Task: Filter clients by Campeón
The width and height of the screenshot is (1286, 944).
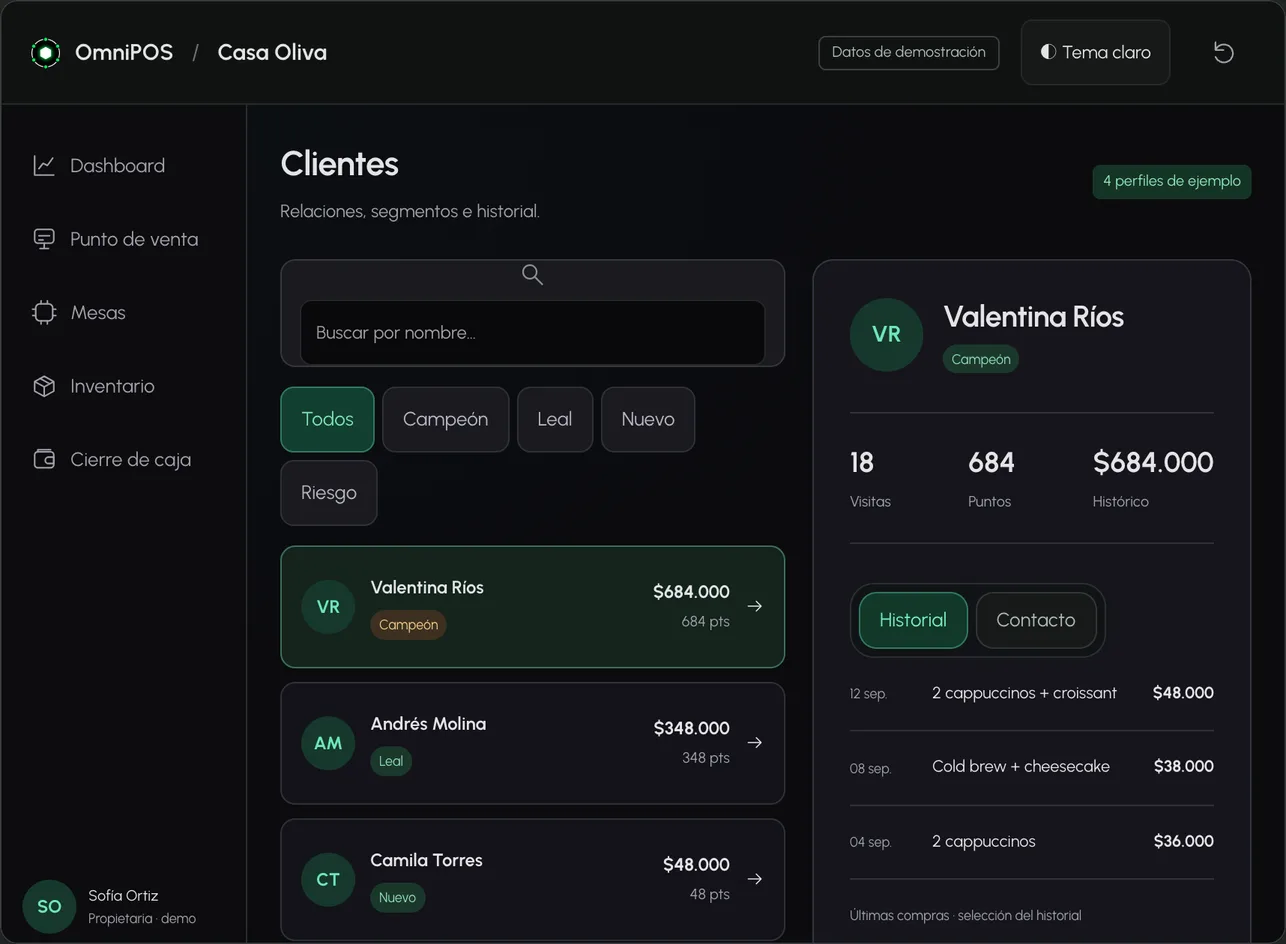Action: pyautogui.click(x=445, y=419)
